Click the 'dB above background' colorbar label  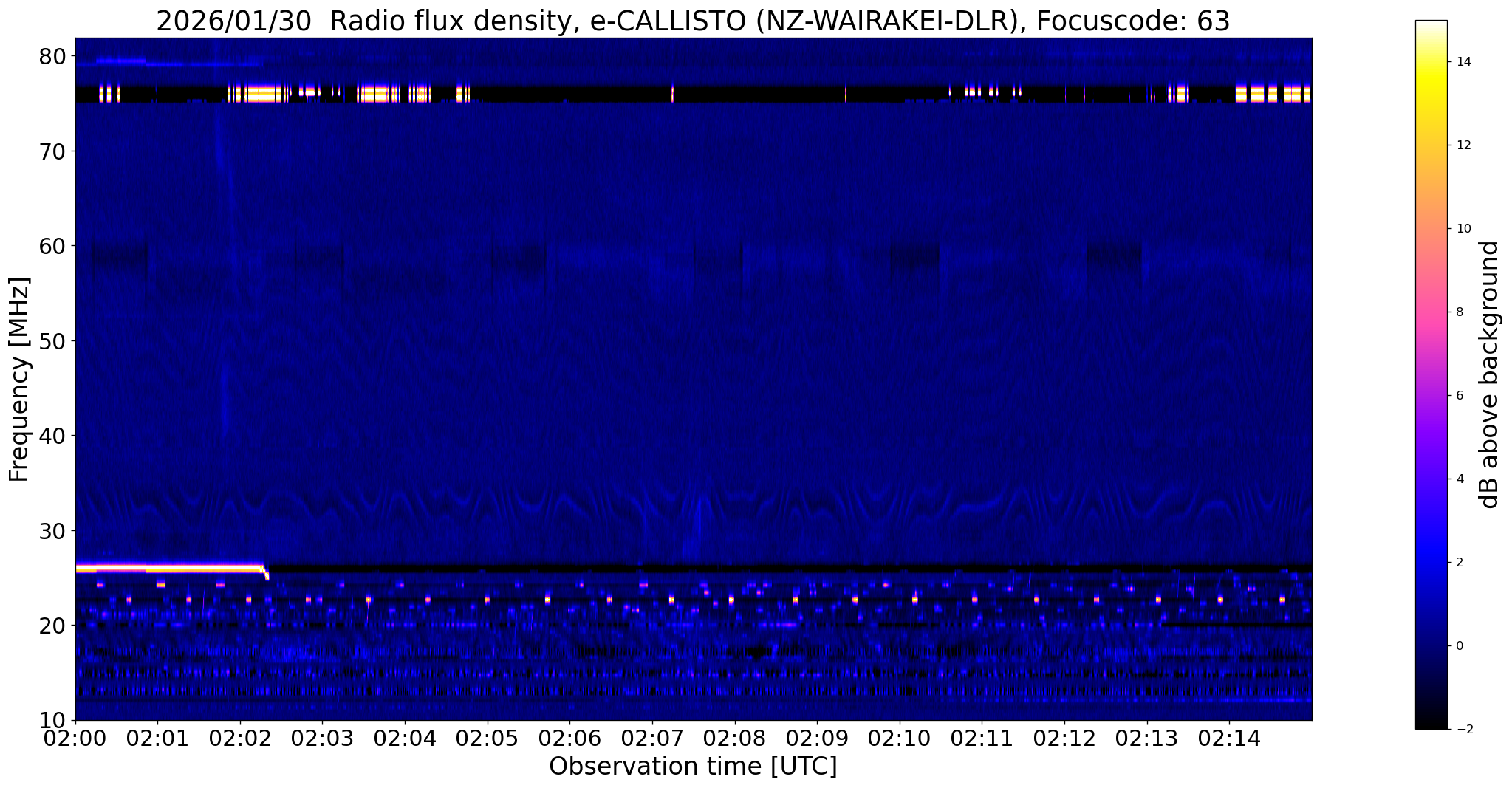coord(1491,374)
